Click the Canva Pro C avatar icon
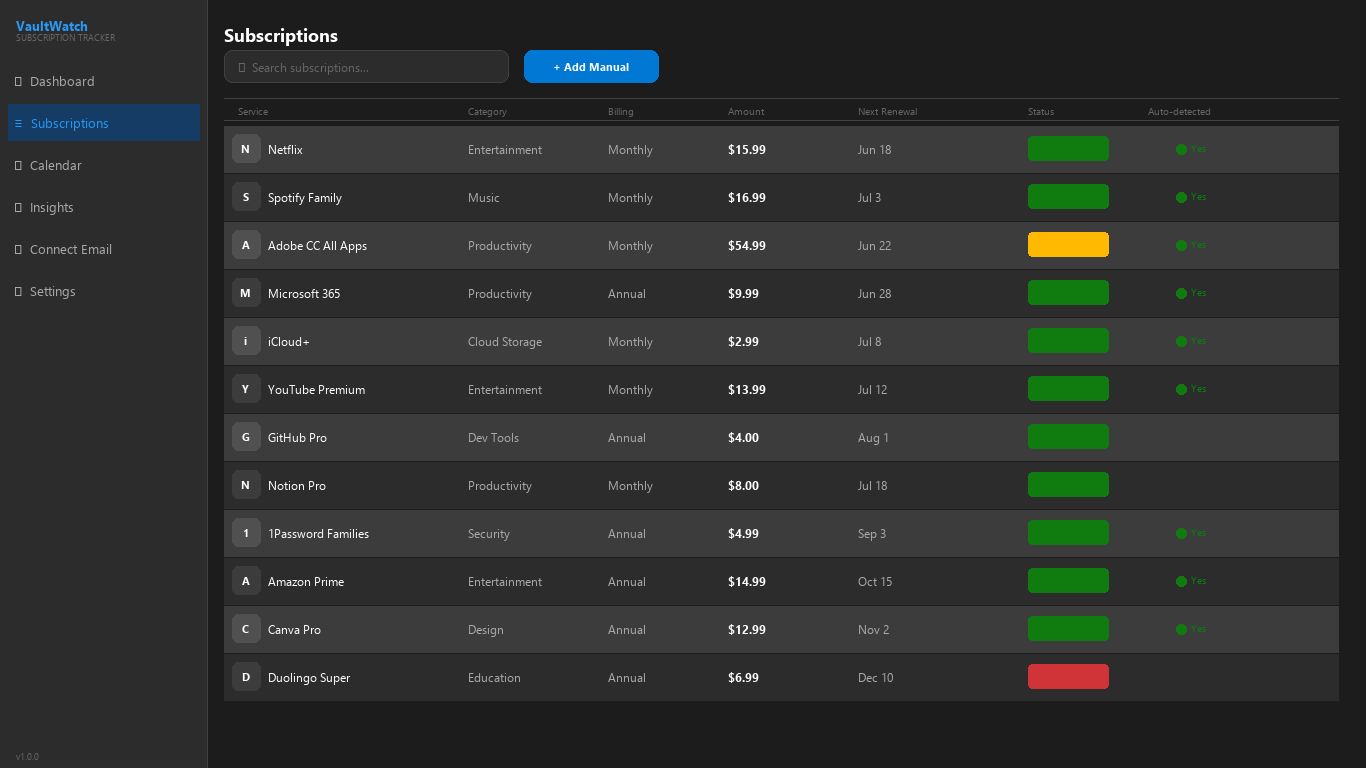This screenshot has height=768, width=1366. pos(246,629)
